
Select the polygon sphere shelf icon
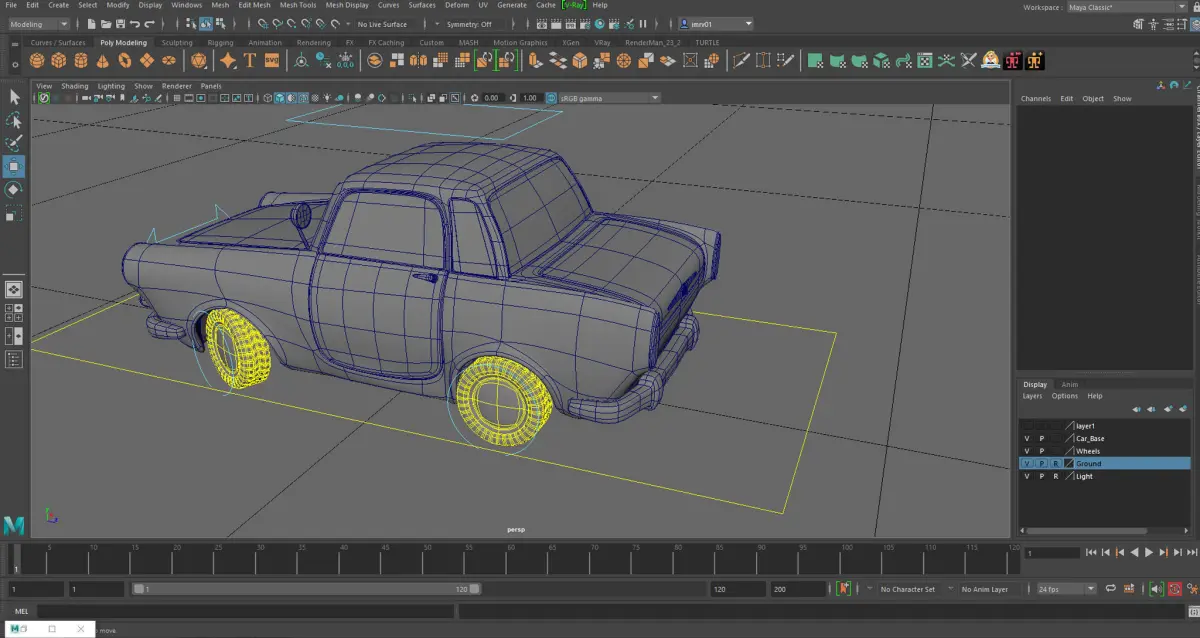37,61
